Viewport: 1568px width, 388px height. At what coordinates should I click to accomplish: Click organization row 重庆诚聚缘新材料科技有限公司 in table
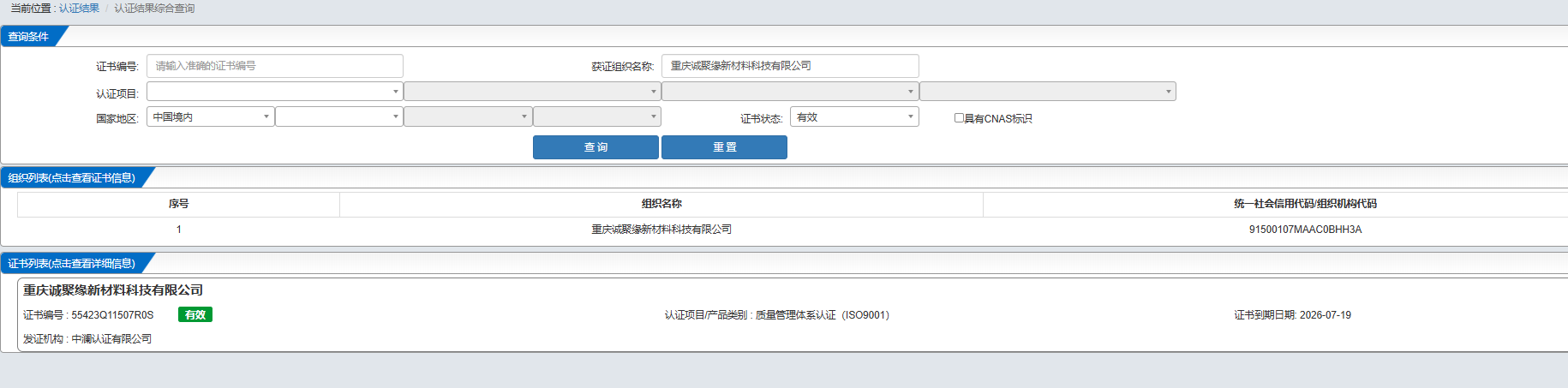click(661, 230)
